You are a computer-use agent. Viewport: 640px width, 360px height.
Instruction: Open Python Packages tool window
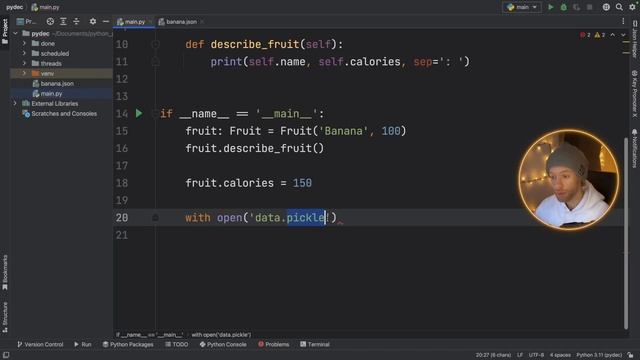click(x=128, y=344)
